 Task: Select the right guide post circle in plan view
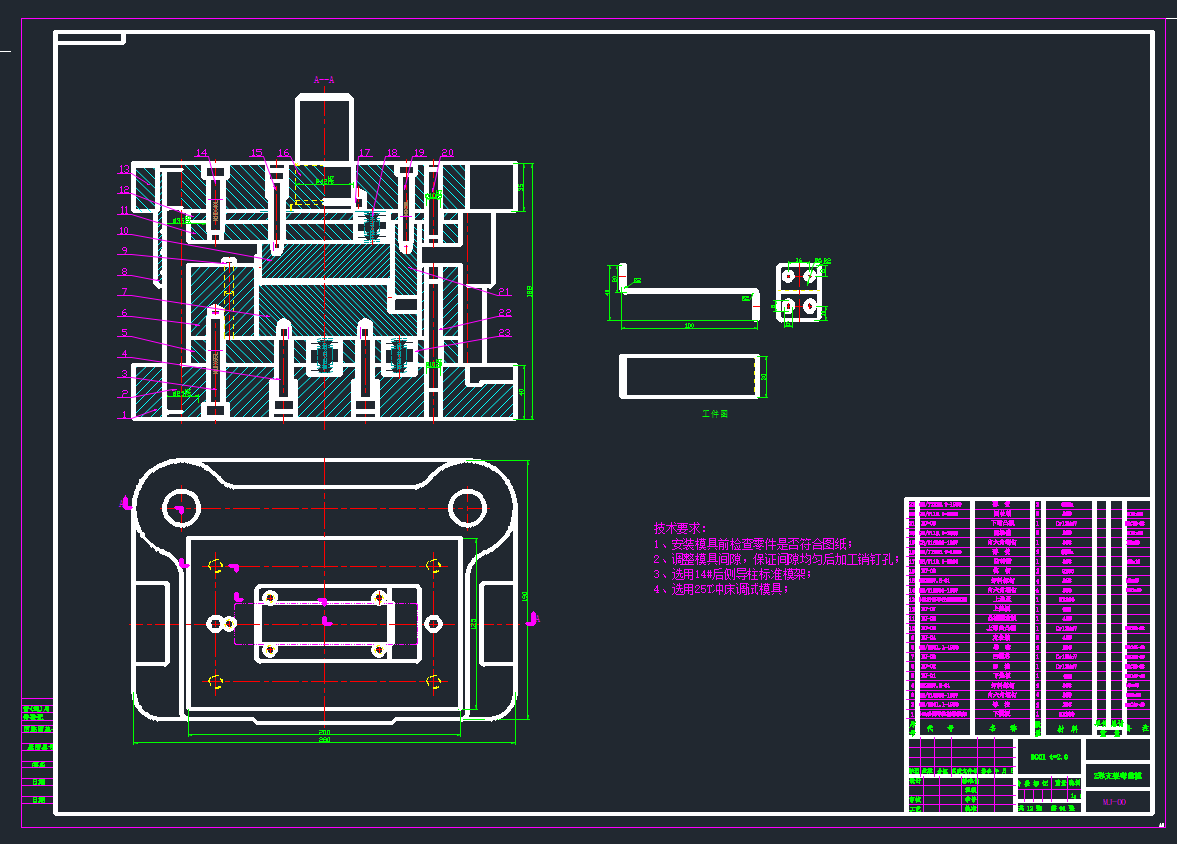click(x=468, y=508)
